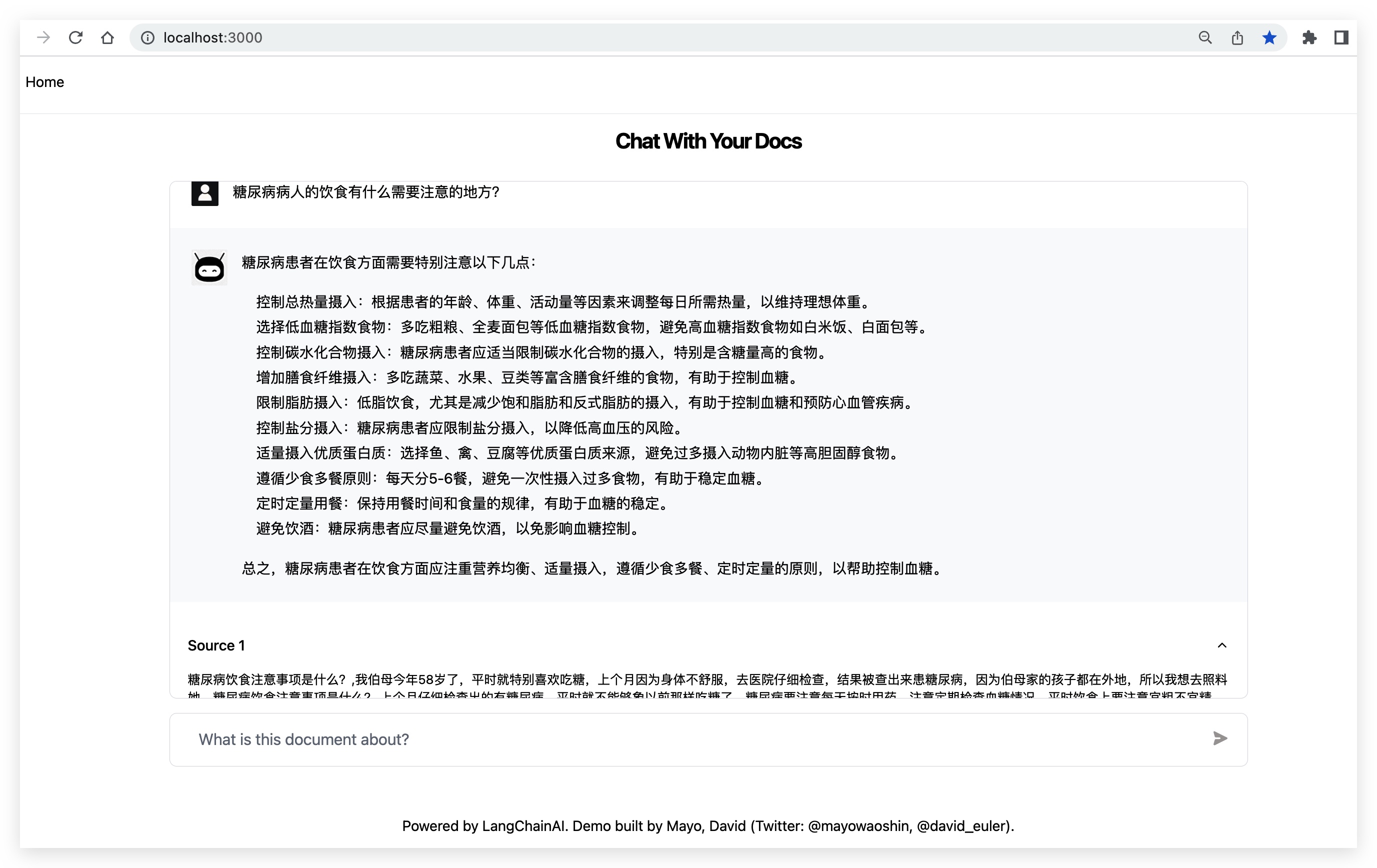
Task: Click the zoom magnifier icon
Action: [x=1205, y=37]
